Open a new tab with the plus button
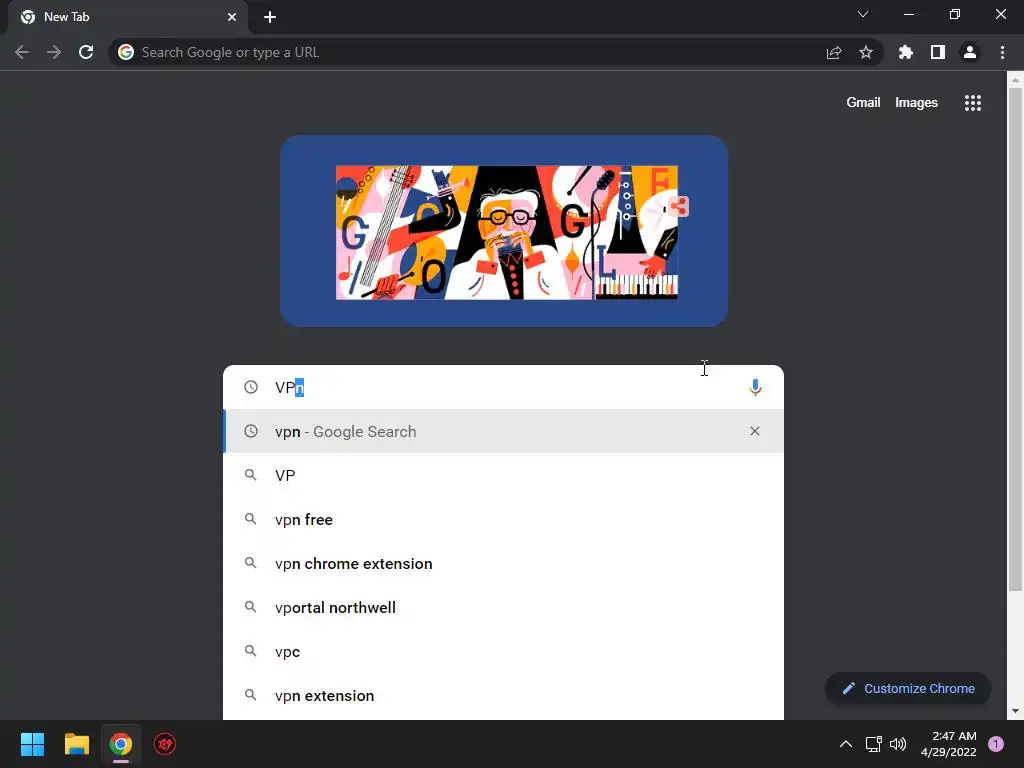The image size is (1024, 768). [x=270, y=17]
